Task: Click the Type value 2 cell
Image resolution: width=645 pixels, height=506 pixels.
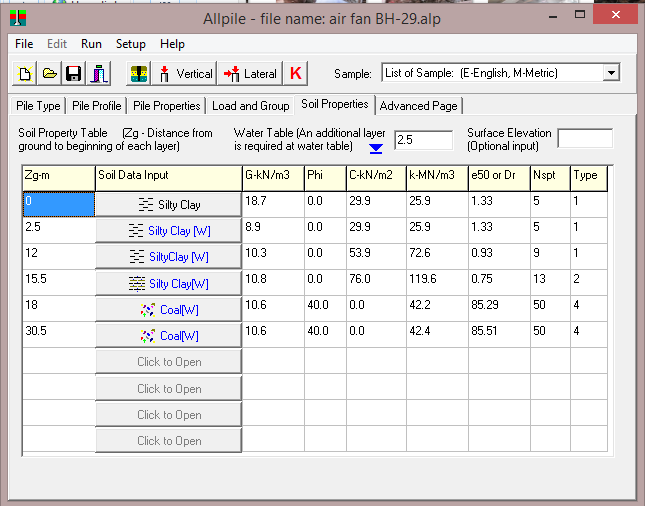Action: click(x=589, y=283)
